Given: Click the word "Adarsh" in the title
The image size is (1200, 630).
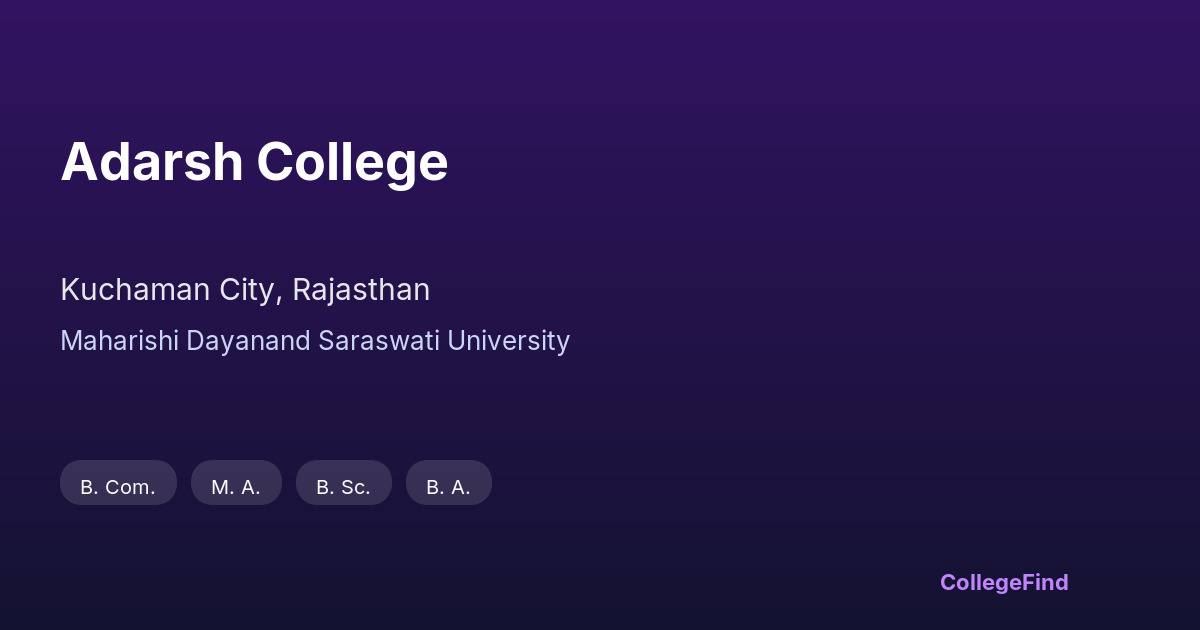Looking at the screenshot, I should coord(151,162).
